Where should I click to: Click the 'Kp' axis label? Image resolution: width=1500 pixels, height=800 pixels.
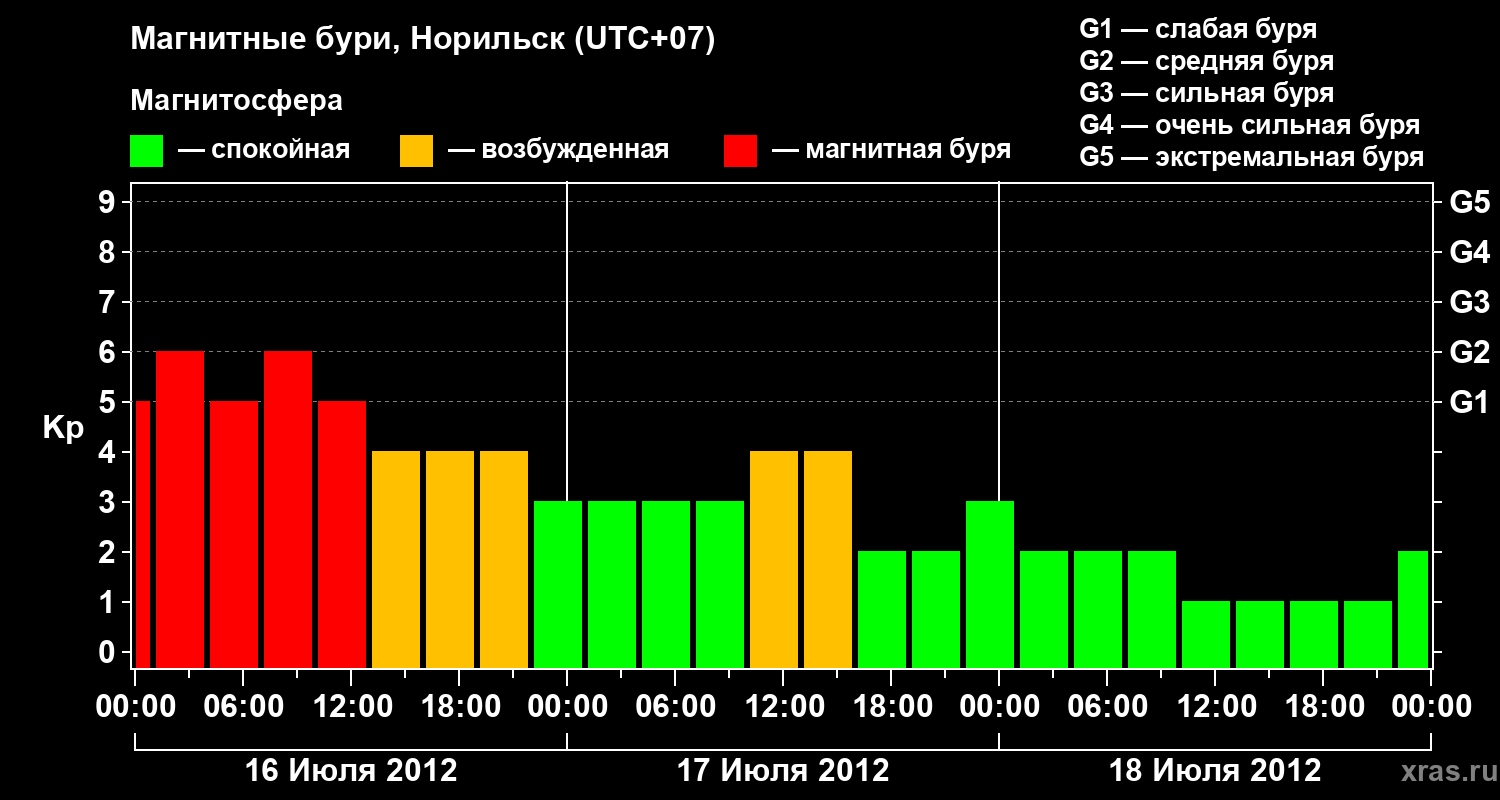click(63, 429)
